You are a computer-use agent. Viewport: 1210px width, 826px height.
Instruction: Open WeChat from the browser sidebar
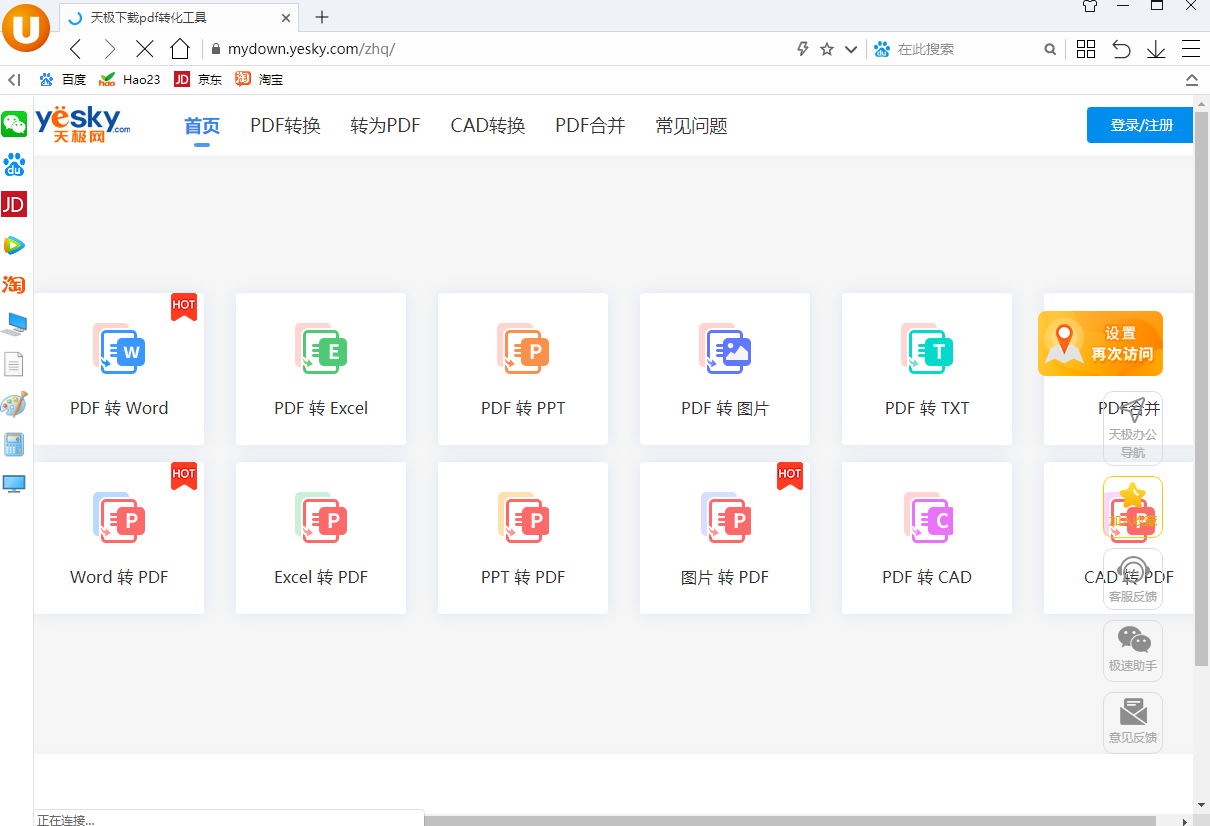(14, 124)
